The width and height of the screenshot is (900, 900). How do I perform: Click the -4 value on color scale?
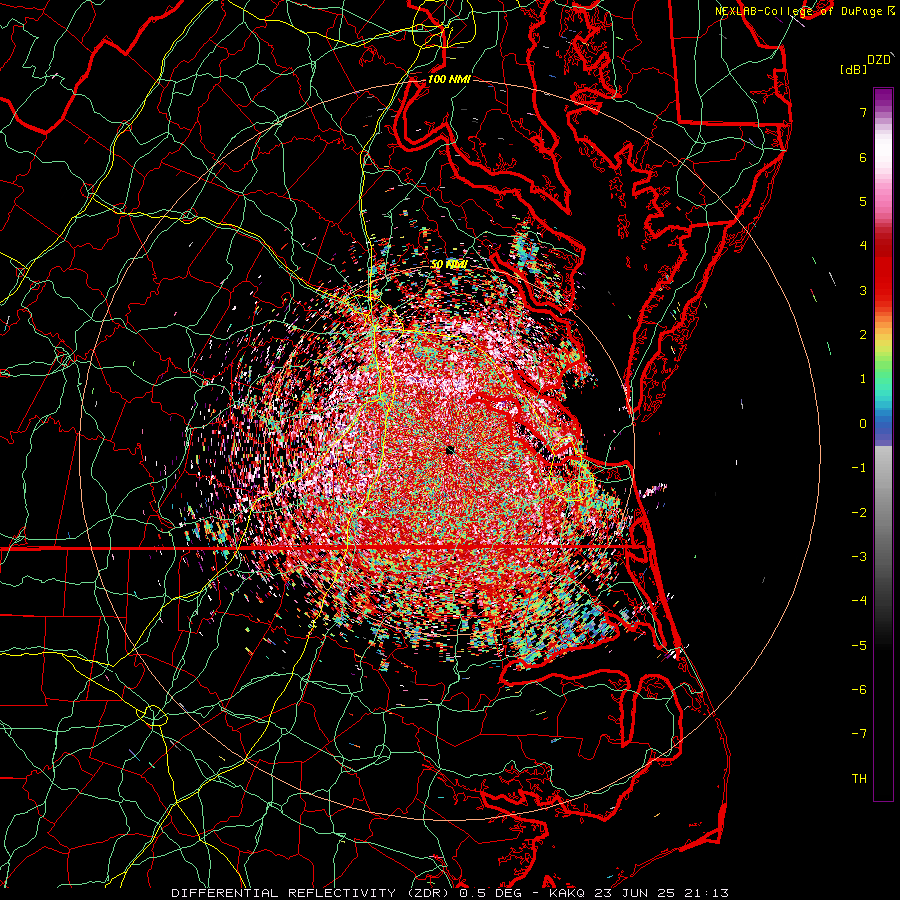pyautogui.click(x=859, y=601)
